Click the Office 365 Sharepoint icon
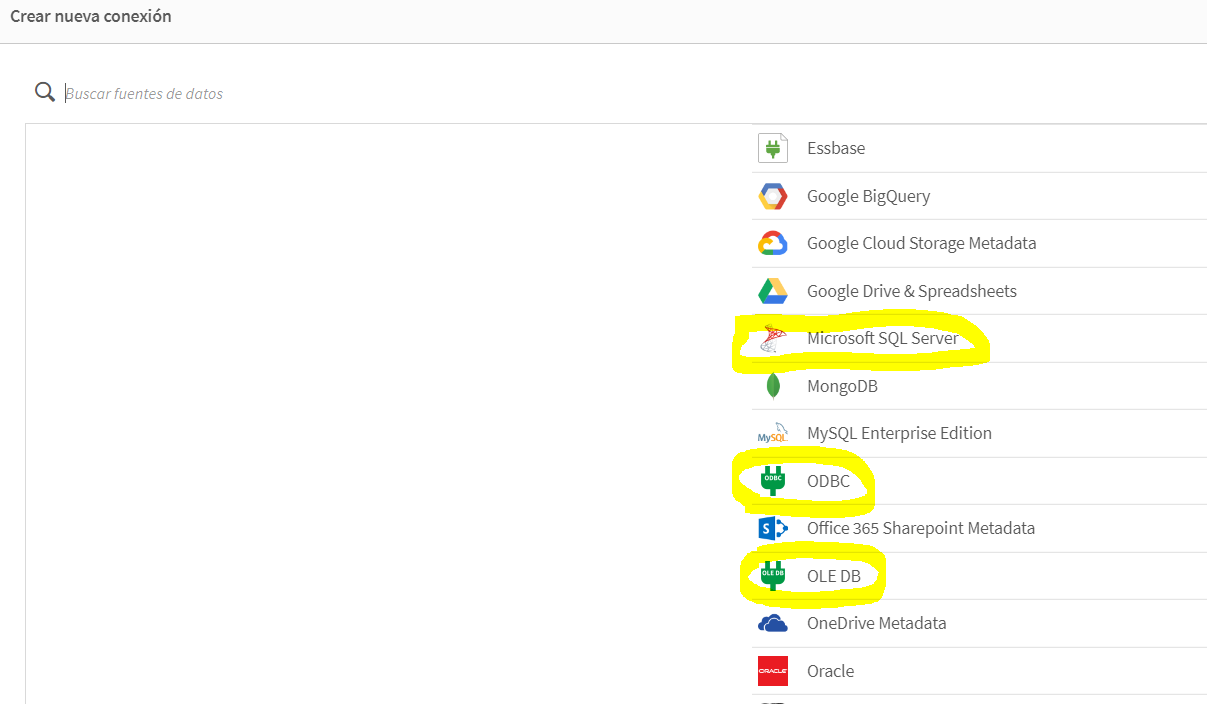The height and width of the screenshot is (704, 1207). [772, 528]
